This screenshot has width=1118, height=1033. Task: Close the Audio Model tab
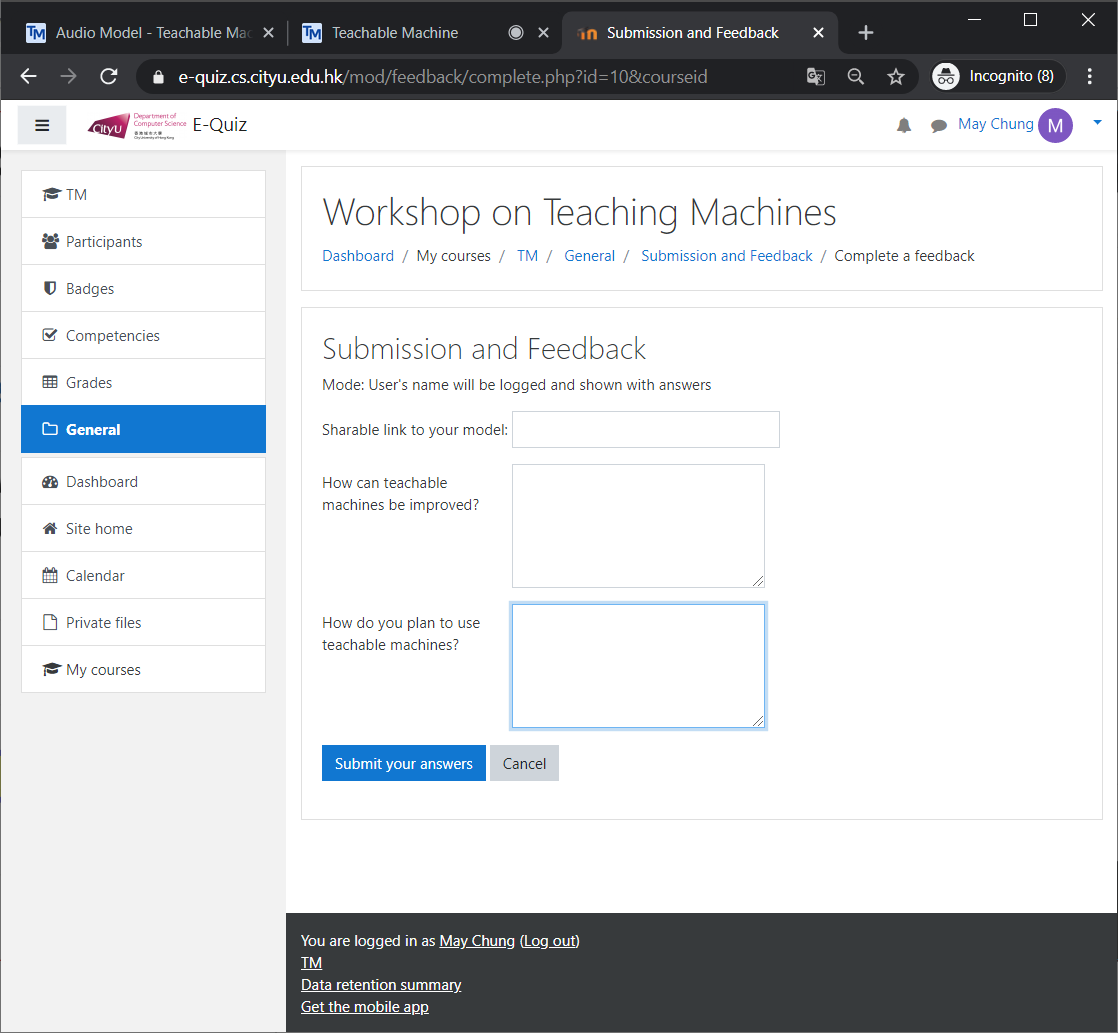pos(268,33)
